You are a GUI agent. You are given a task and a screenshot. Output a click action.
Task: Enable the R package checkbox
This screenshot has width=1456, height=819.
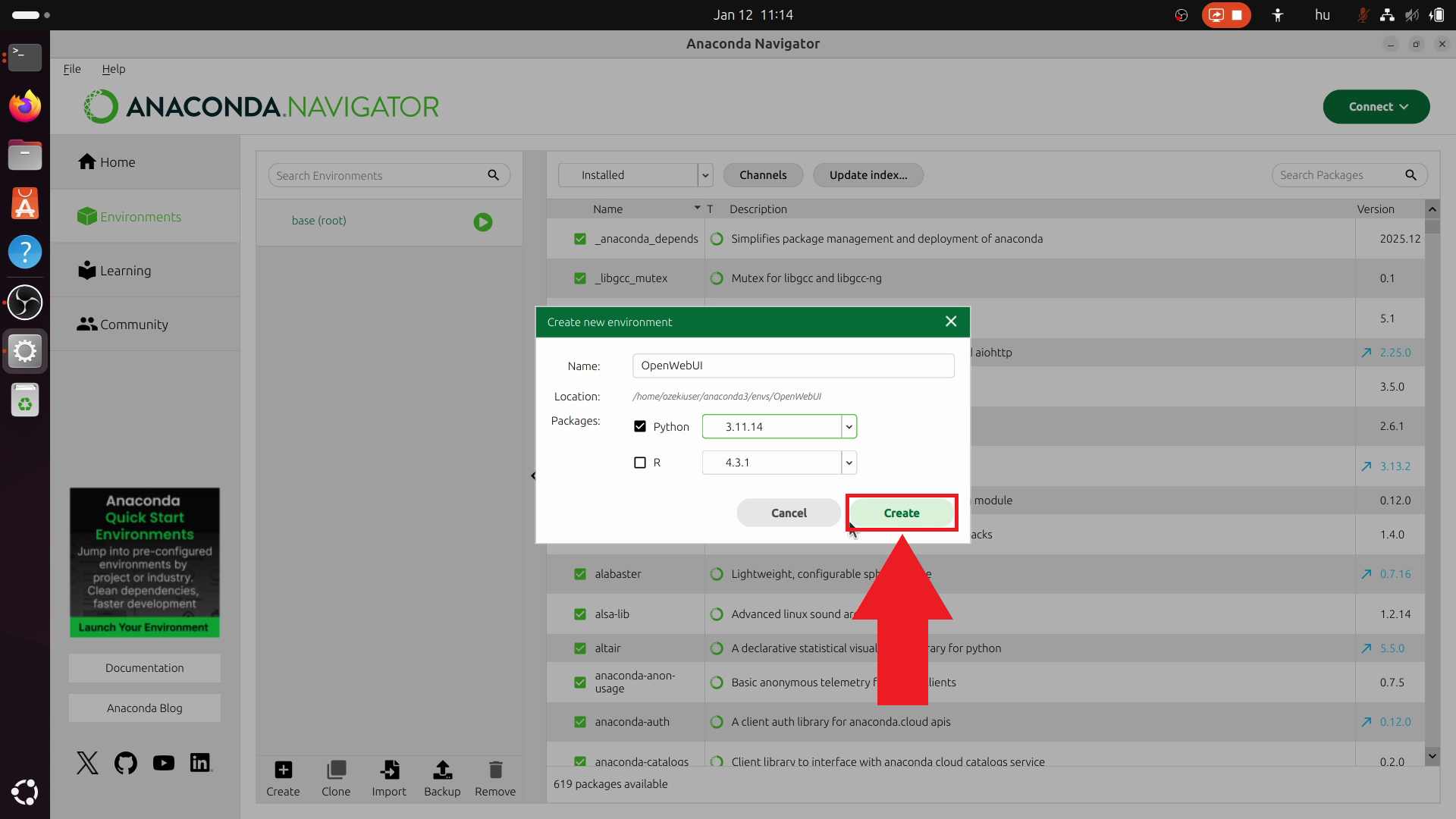pos(640,463)
